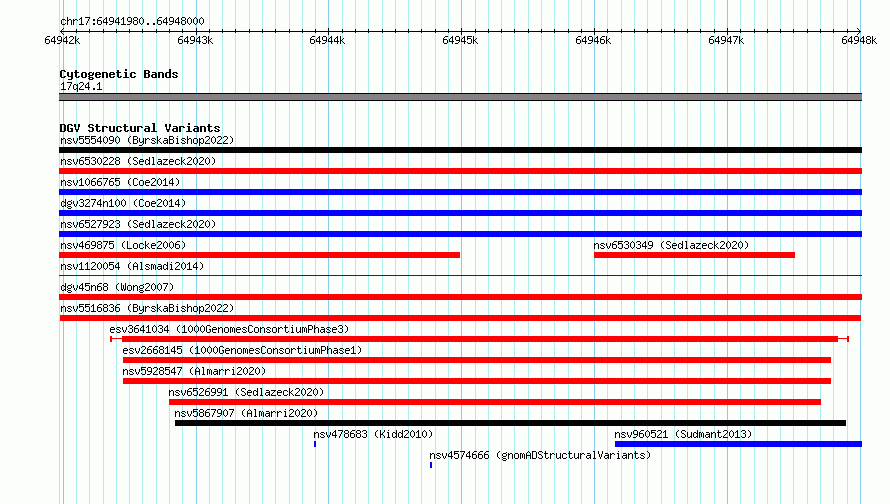Click nsv5928547 (Almarri2020) label
The width and height of the screenshot is (890, 504).
tap(194, 371)
